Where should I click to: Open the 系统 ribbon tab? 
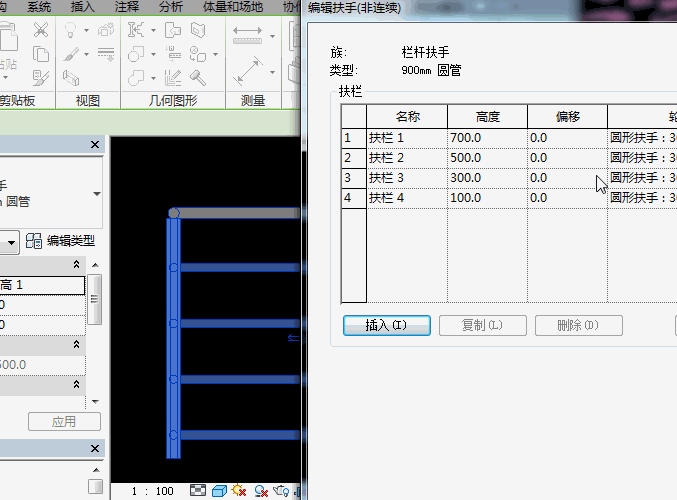[x=39, y=7]
